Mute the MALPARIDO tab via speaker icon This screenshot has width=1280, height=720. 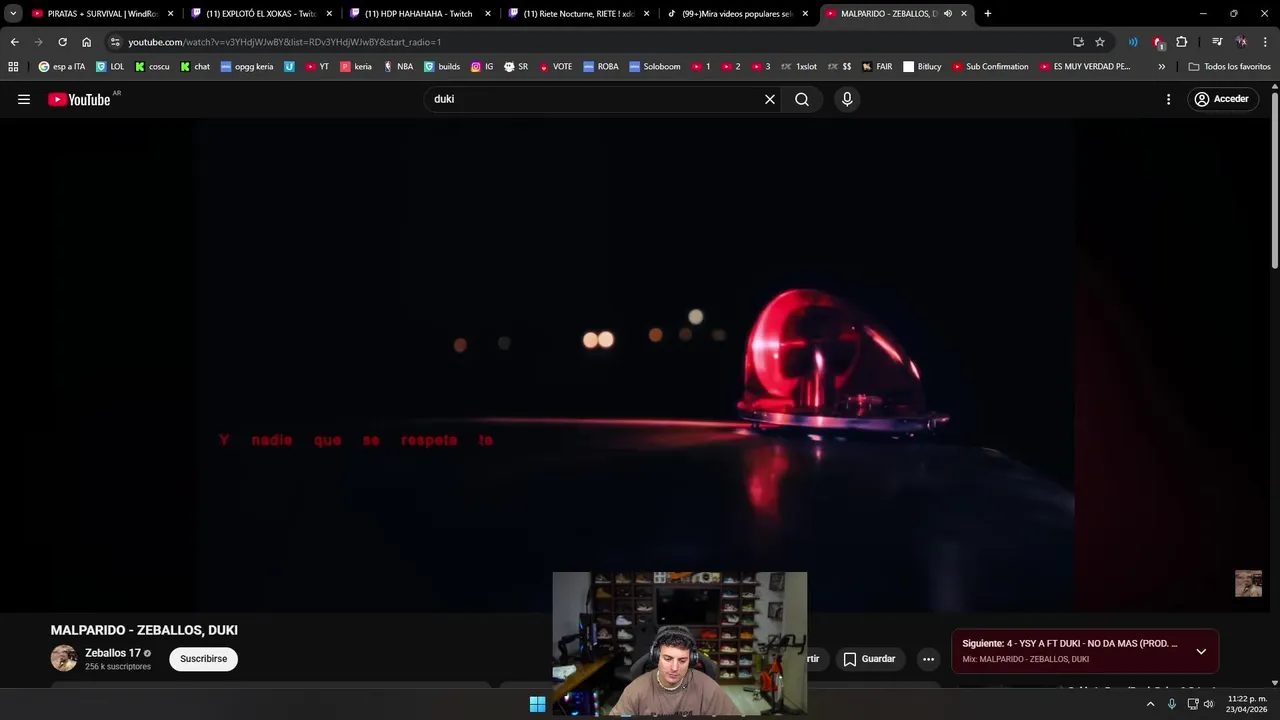click(x=948, y=14)
